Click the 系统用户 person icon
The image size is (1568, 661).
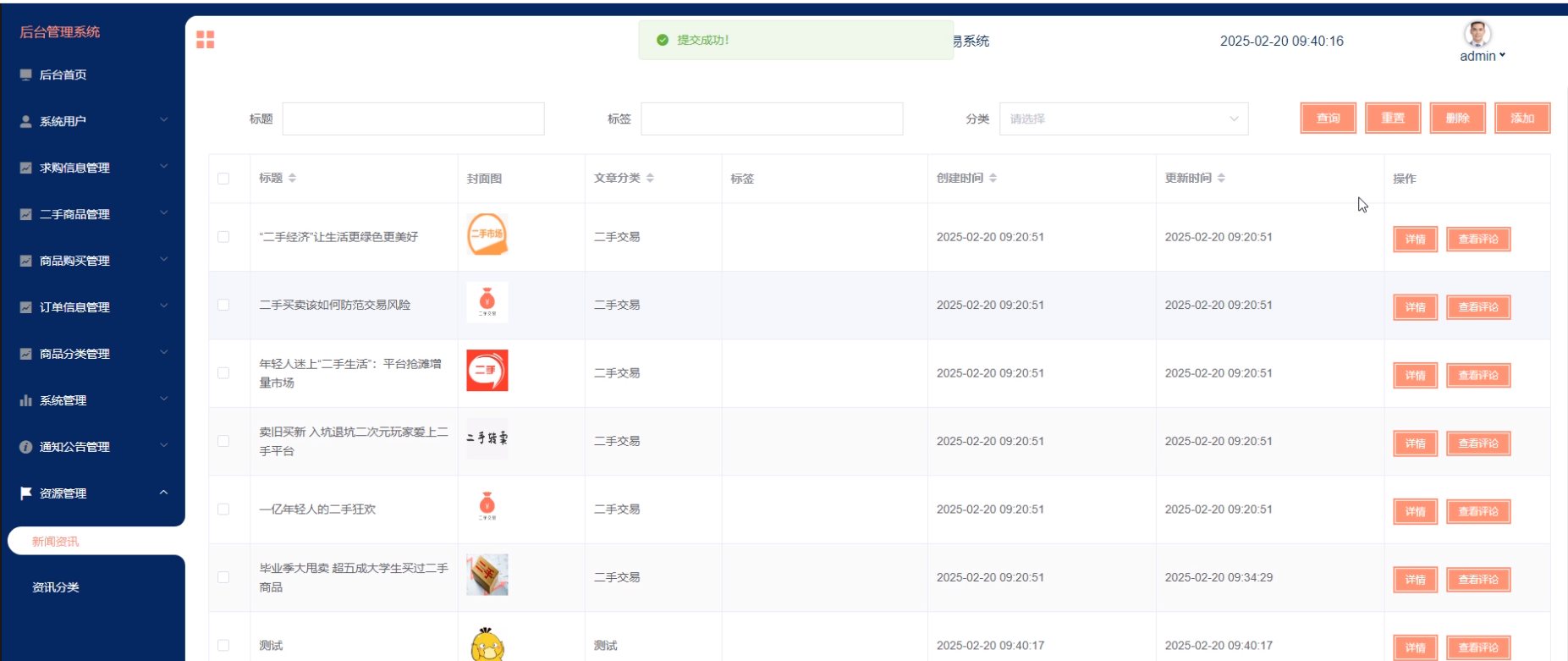(x=25, y=121)
